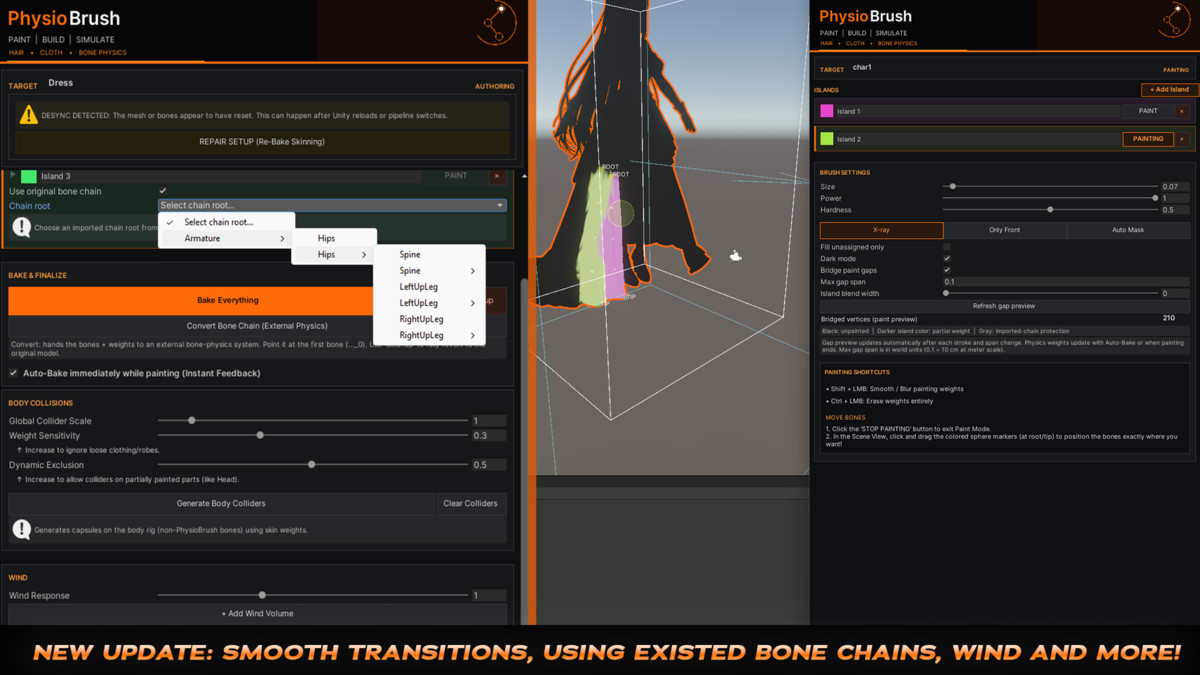Image resolution: width=1200 pixels, height=675 pixels.
Task: Switch brush mode to Only Front
Action: click(x=1005, y=230)
